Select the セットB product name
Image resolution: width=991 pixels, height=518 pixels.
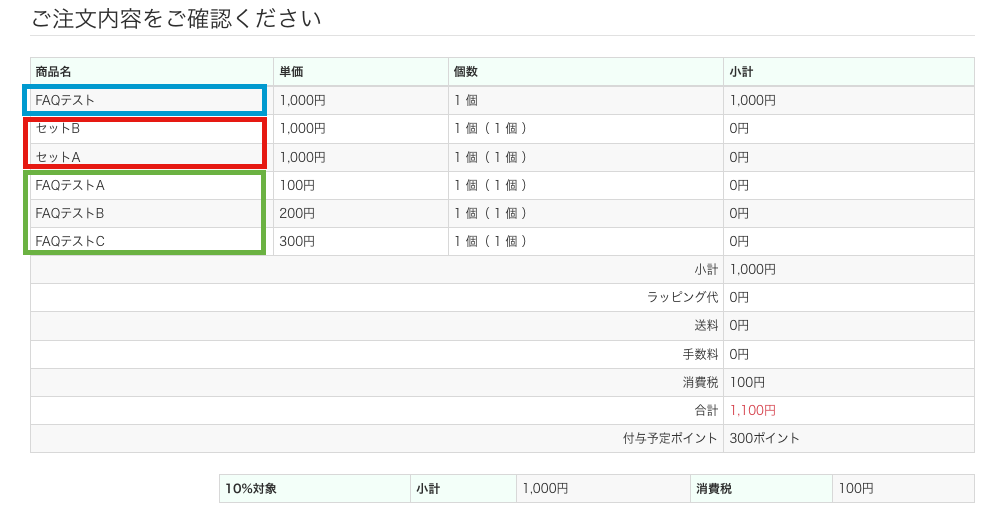[x=58, y=128]
